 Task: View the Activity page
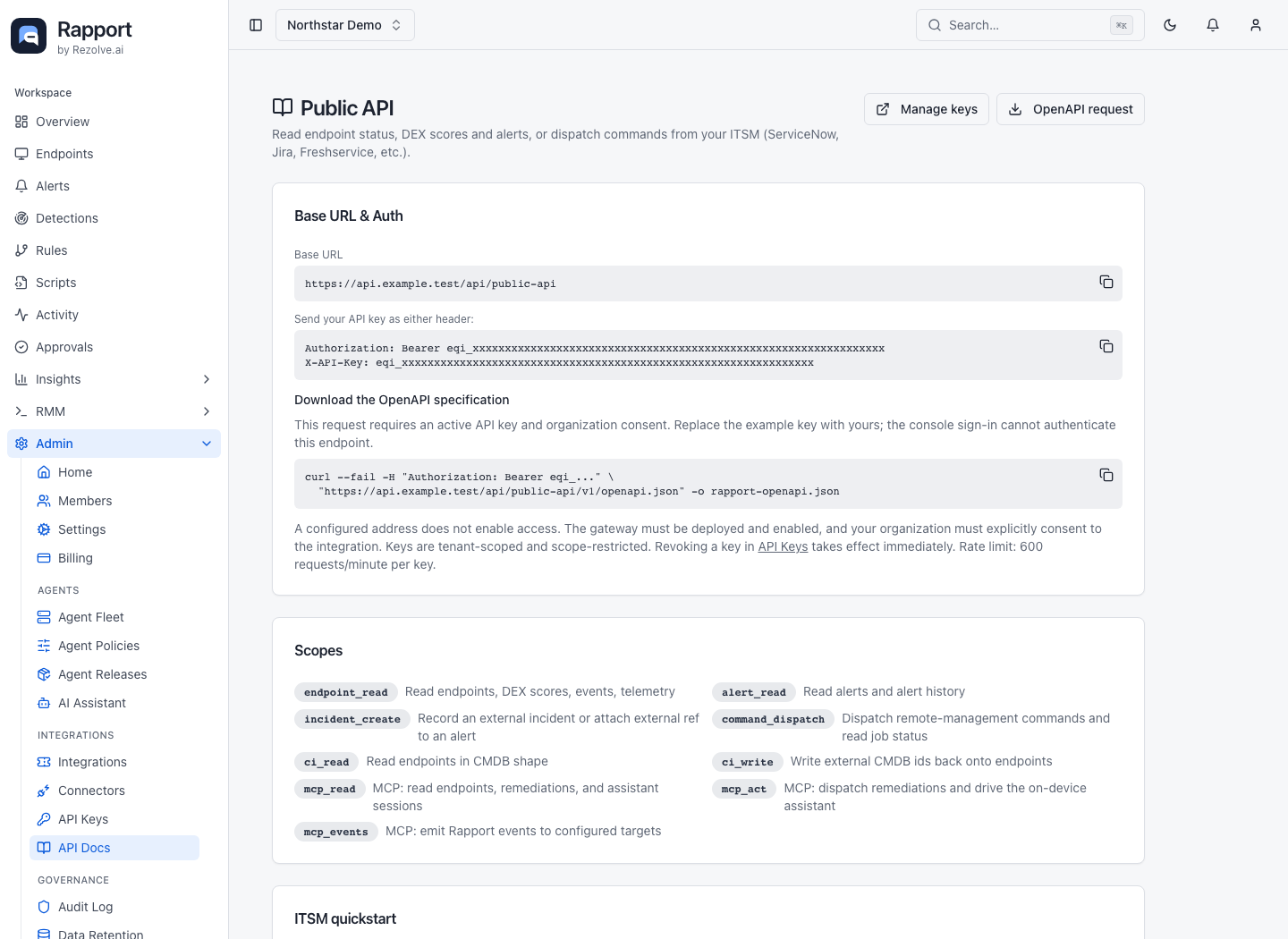pyautogui.click(x=114, y=315)
